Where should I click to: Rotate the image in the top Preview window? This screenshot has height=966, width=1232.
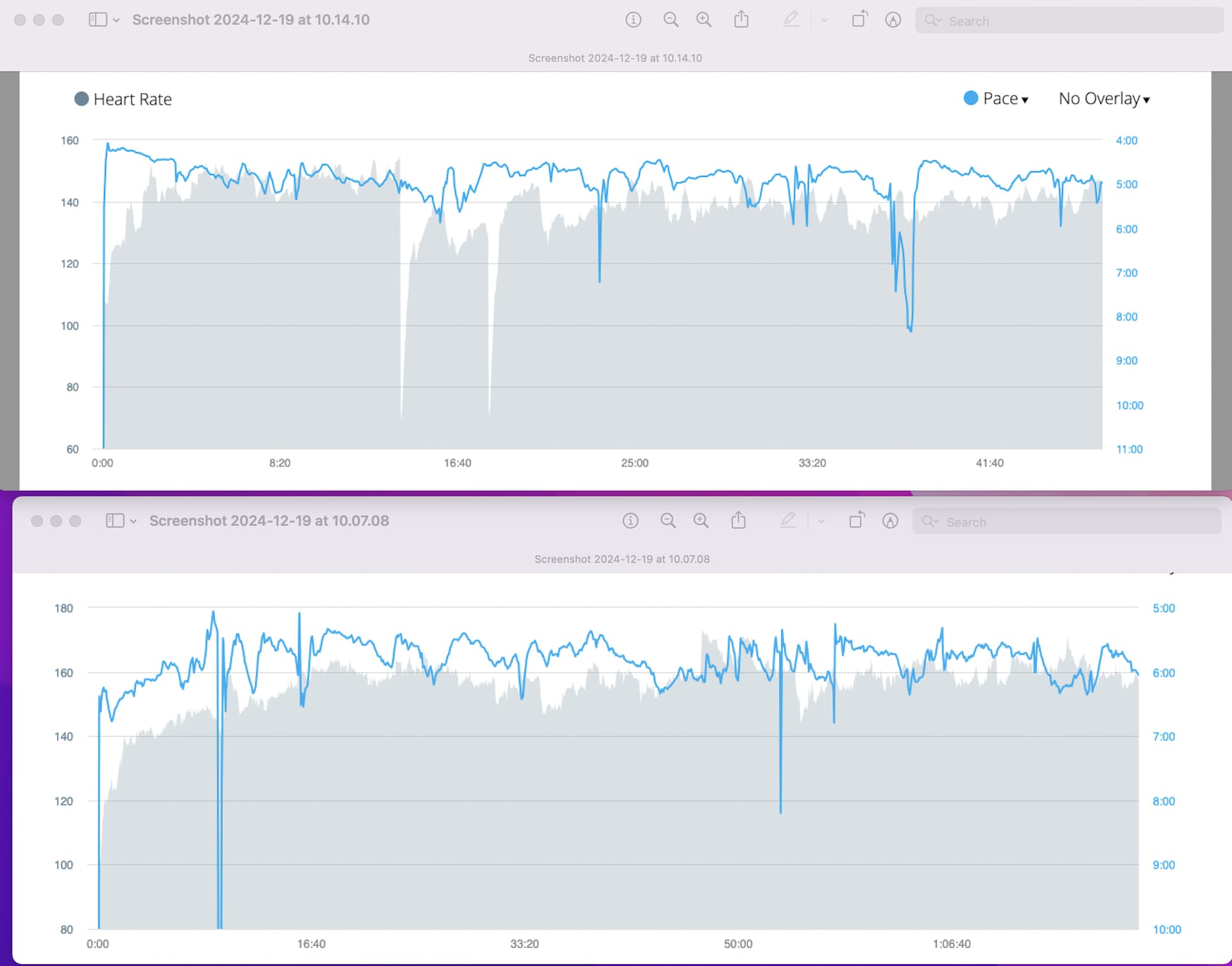click(859, 19)
